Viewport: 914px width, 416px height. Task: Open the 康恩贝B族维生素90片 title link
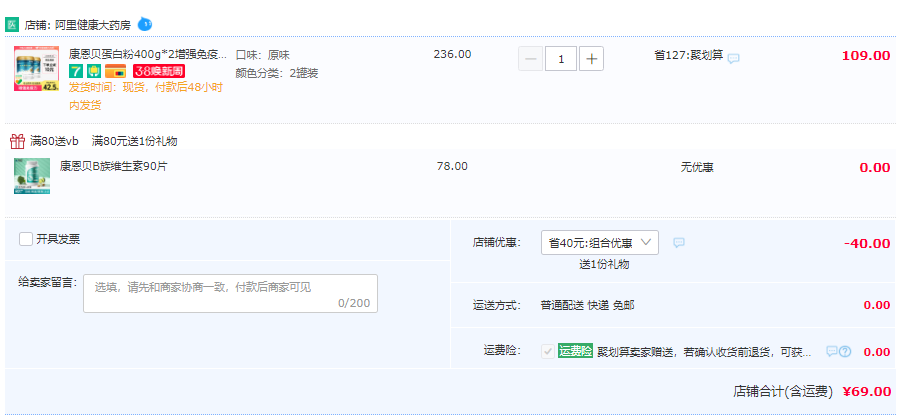[113, 166]
